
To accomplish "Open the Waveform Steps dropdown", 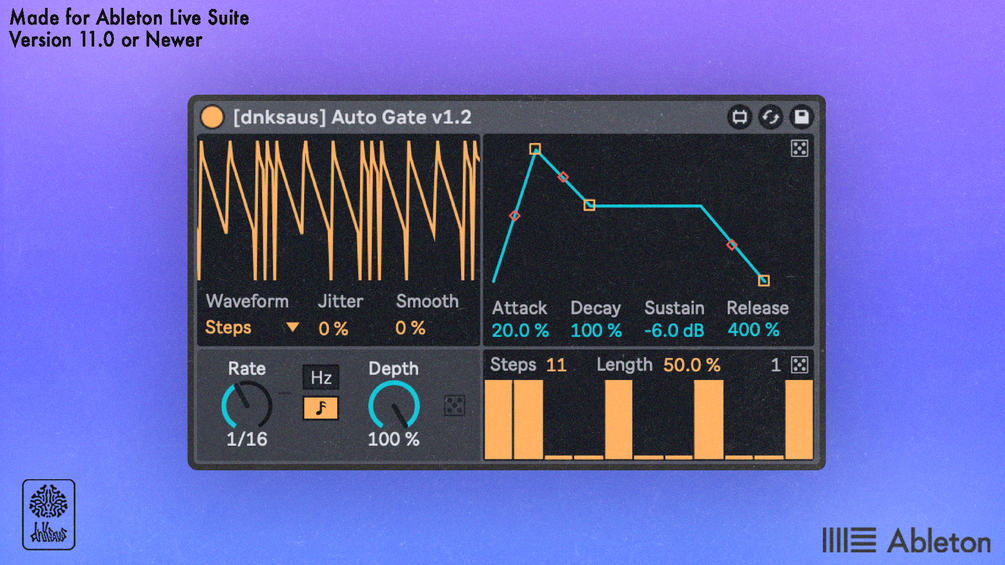I will pyautogui.click(x=252, y=327).
